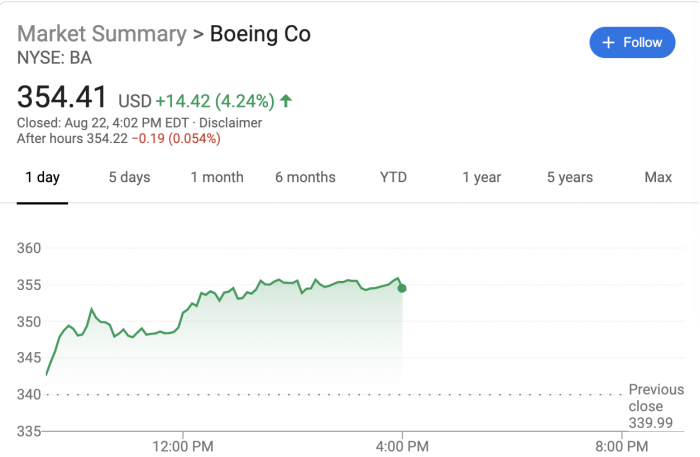The image size is (700, 457).
Task: Click the 12:00 PM axis label
Action: [x=185, y=443]
